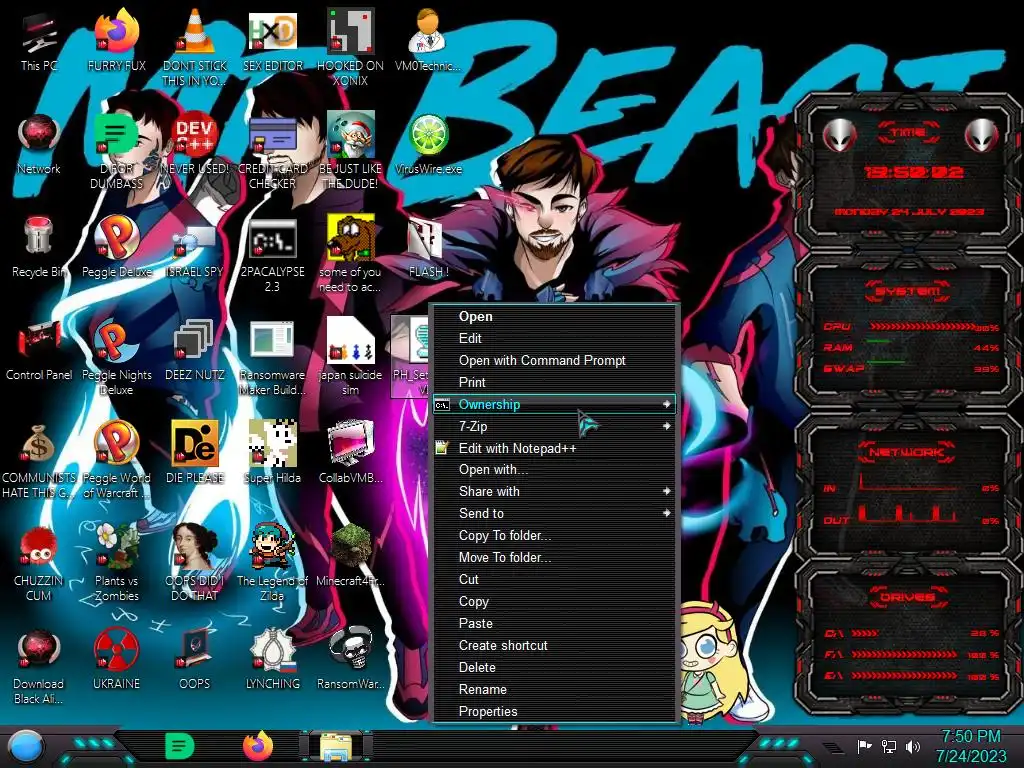Select Copy To folder... entry
This screenshot has width=1024, height=768.
[x=554, y=536]
